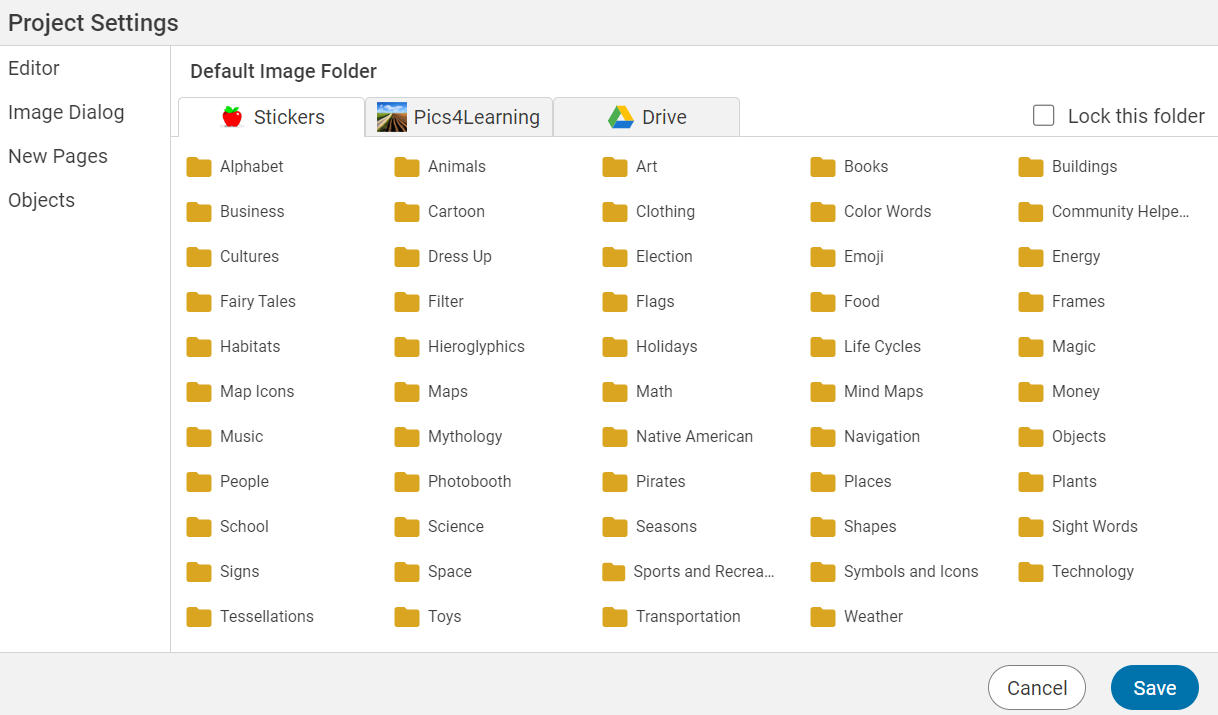Enable the Lock this folder checkbox
The height and width of the screenshot is (715, 1218).
pos(1043,115)
